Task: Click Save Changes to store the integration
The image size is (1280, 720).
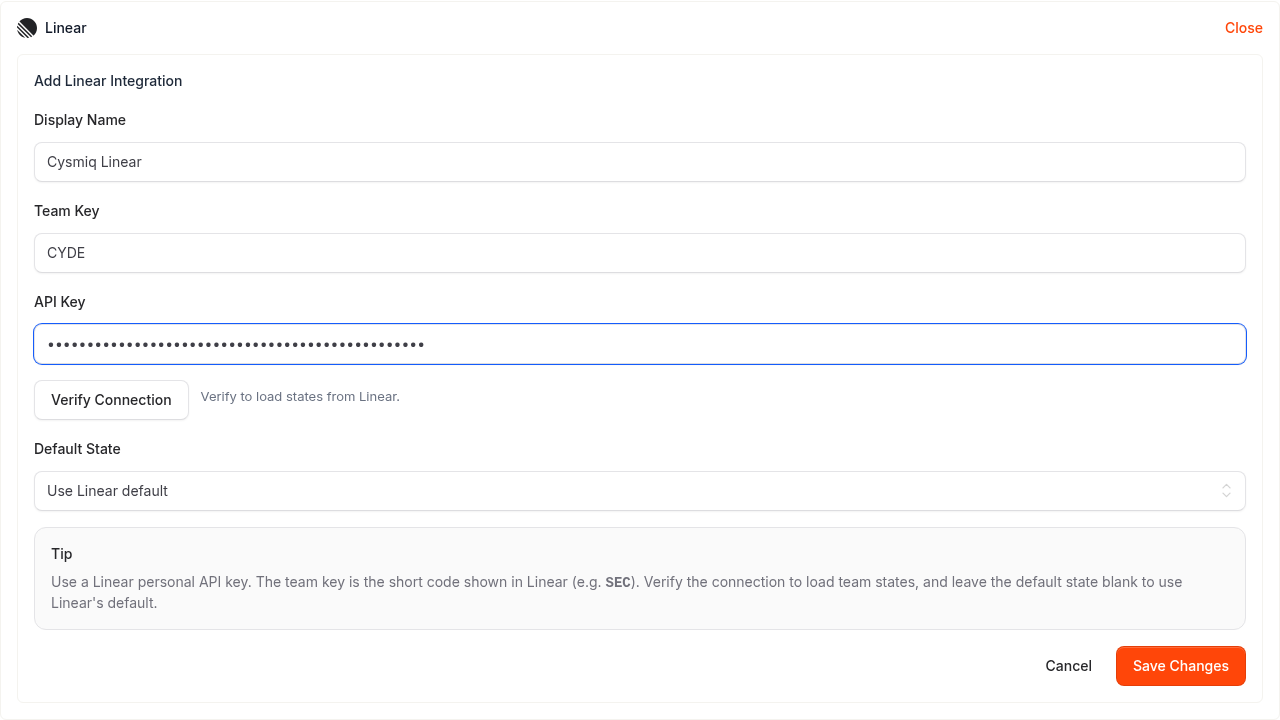Action: pyautogui.click(x=1180, y=665)
